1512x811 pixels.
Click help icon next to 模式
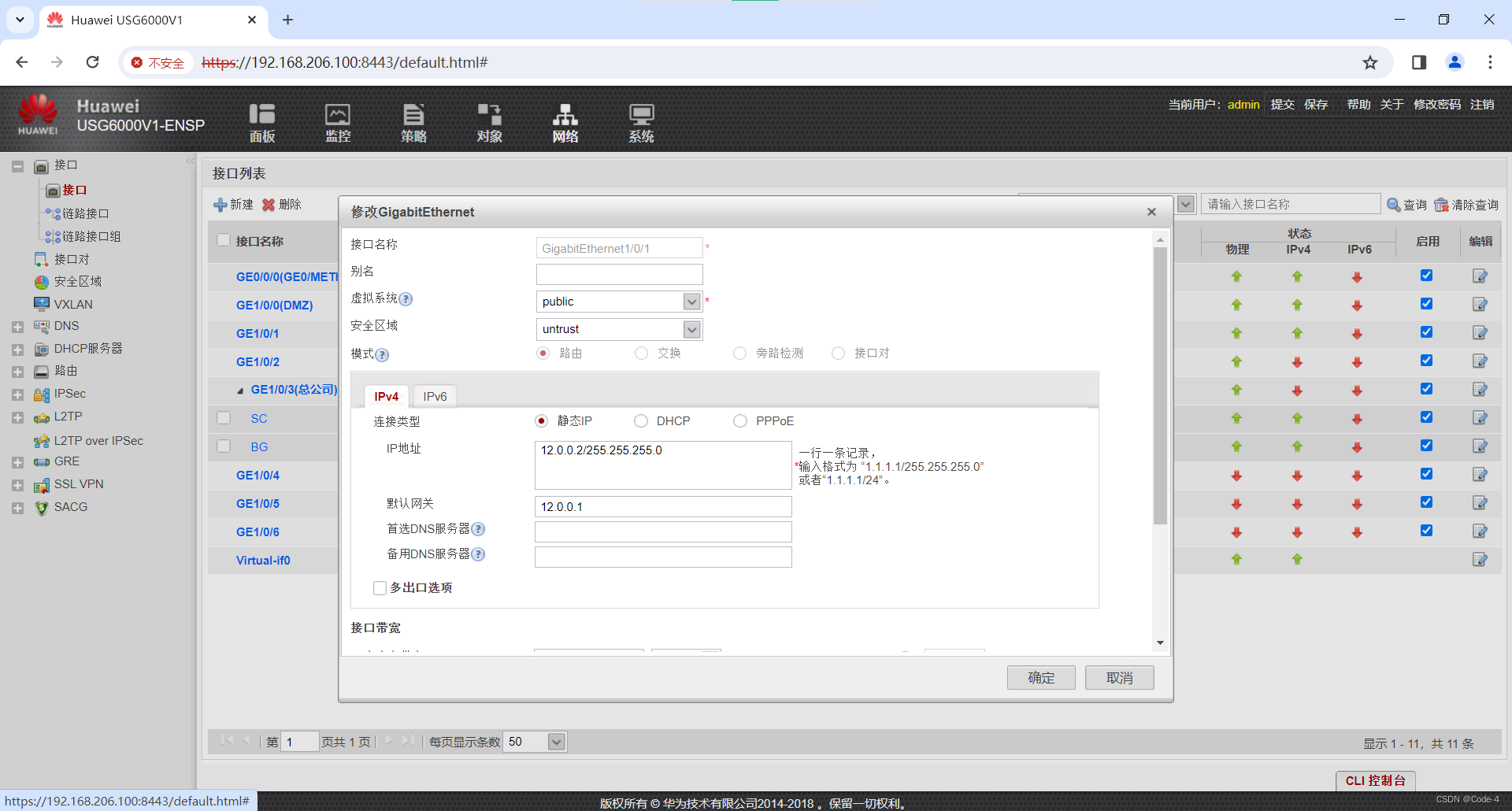coord(382,355)
